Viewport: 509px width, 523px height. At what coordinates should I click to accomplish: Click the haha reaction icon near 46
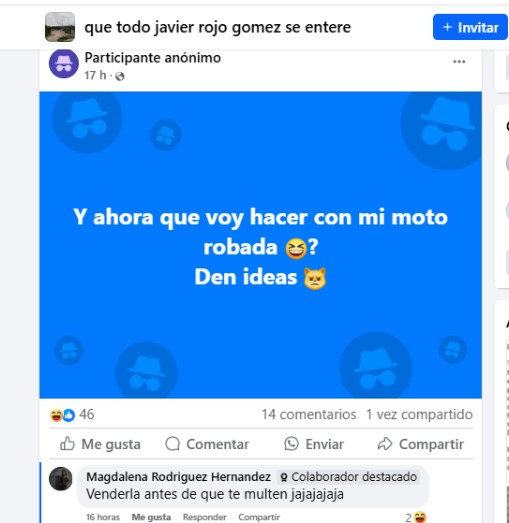tap(56, 415)
